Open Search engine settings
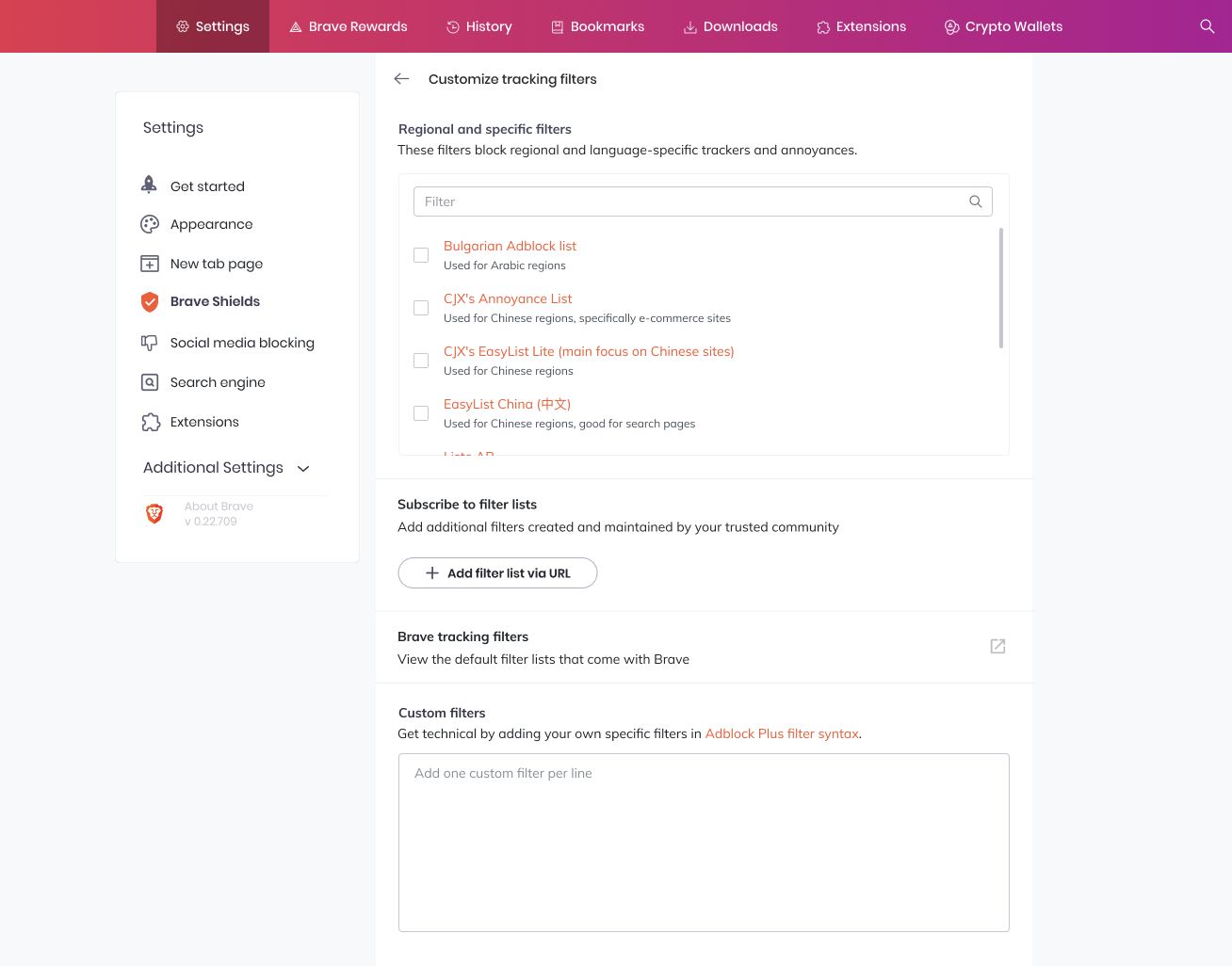Image resolution: width=1232 pixels, height=966 pixels. pyautogui.click(x=218, y=382)
